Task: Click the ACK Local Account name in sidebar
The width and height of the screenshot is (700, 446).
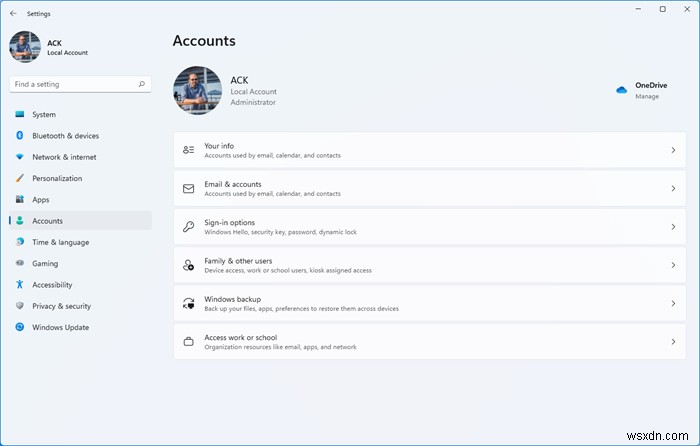Action: point(67,47)
